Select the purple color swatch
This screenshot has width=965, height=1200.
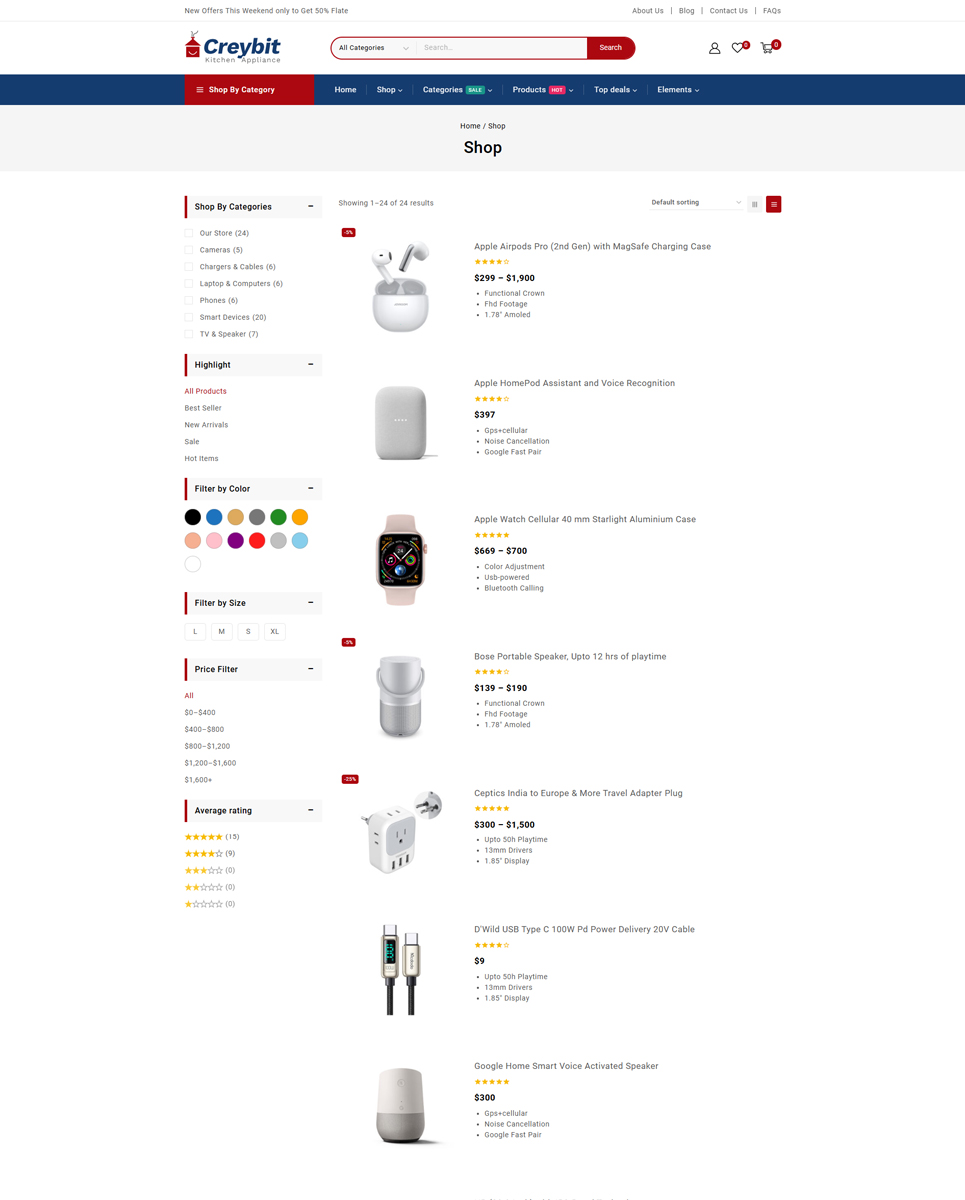click(x=236, y=541)
